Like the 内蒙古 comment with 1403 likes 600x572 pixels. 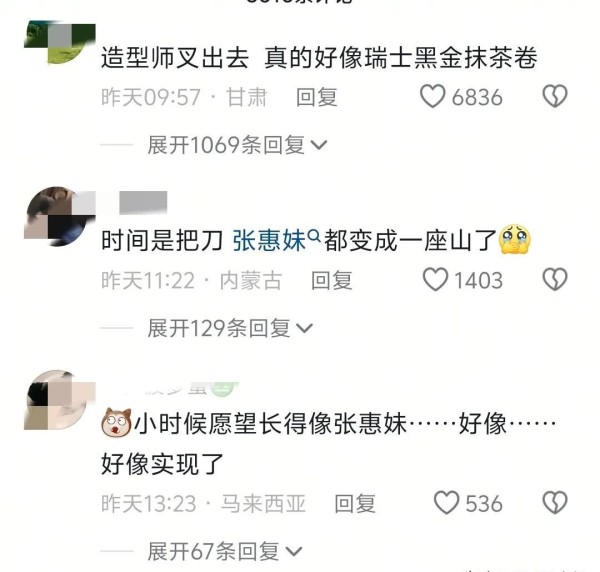coord(435,279)
